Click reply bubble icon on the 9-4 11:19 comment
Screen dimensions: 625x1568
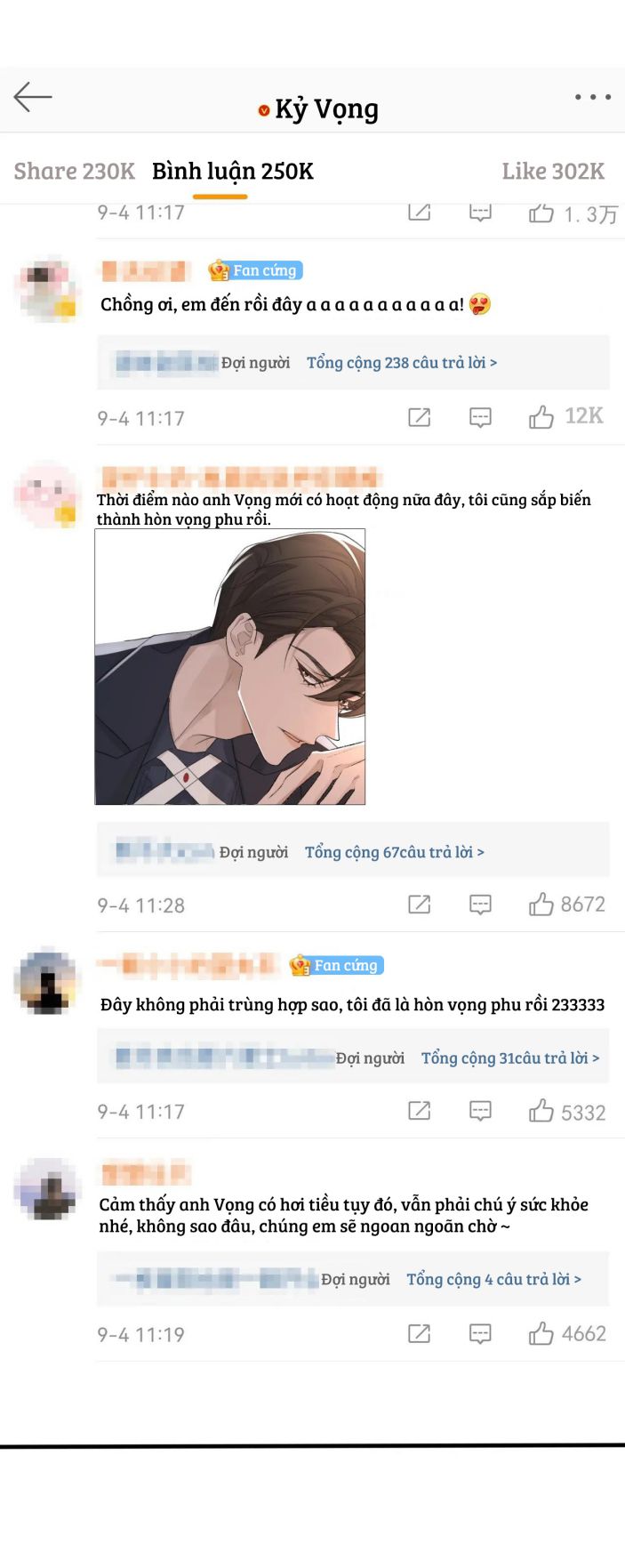480,1333
